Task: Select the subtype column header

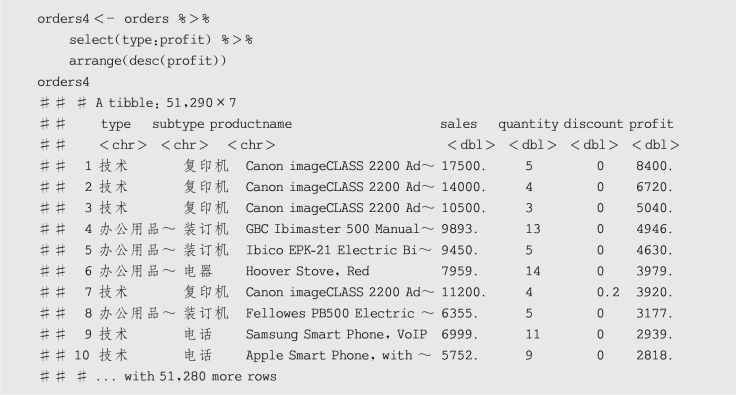Action: pyautogui.click(x=178, y=124)
